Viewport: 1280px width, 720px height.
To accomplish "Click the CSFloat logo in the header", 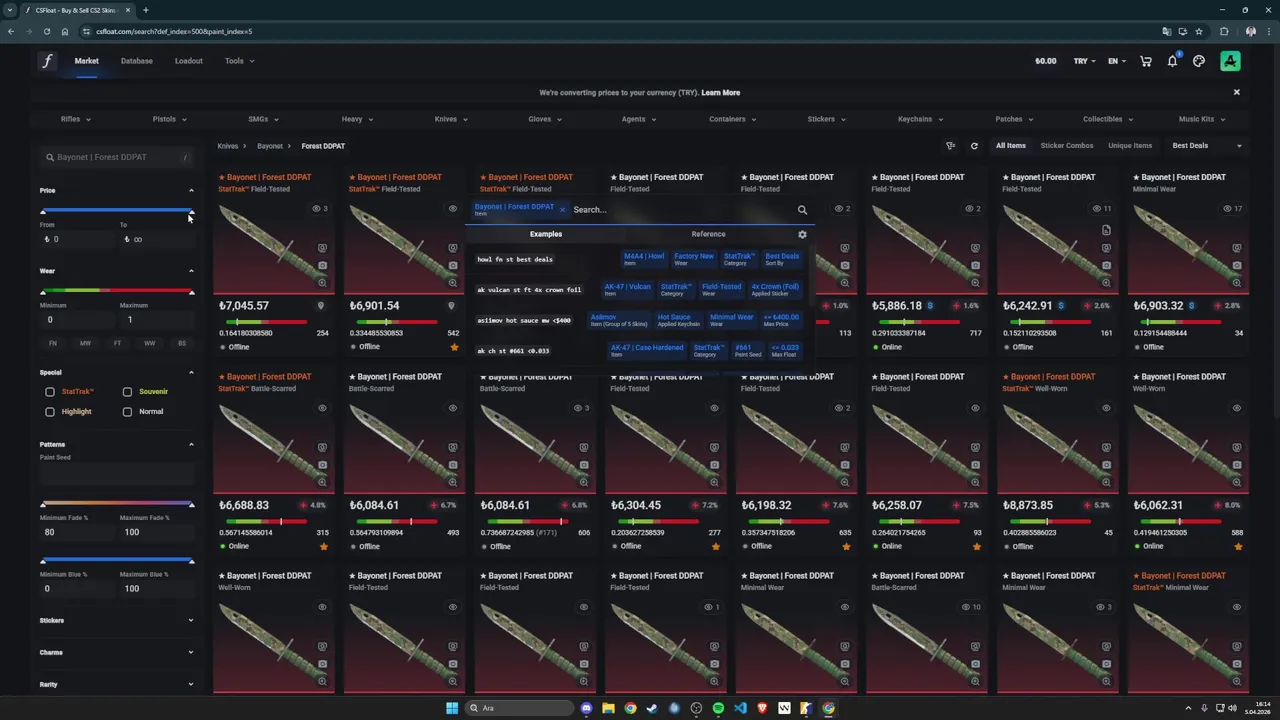I will tap(47, 61).
